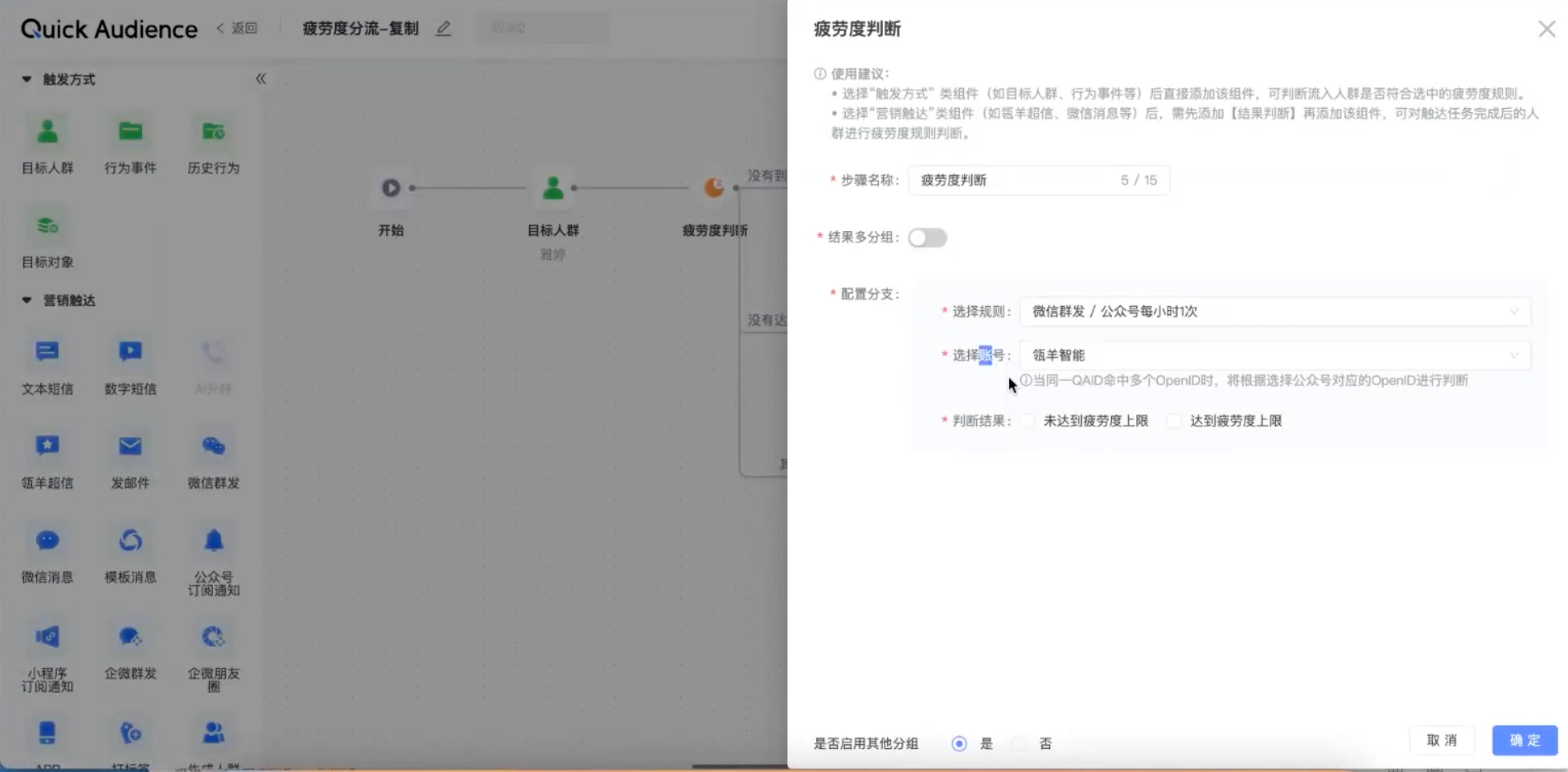
Task: Click the 步骤名称 input field
Action: tap(1038, 180)
